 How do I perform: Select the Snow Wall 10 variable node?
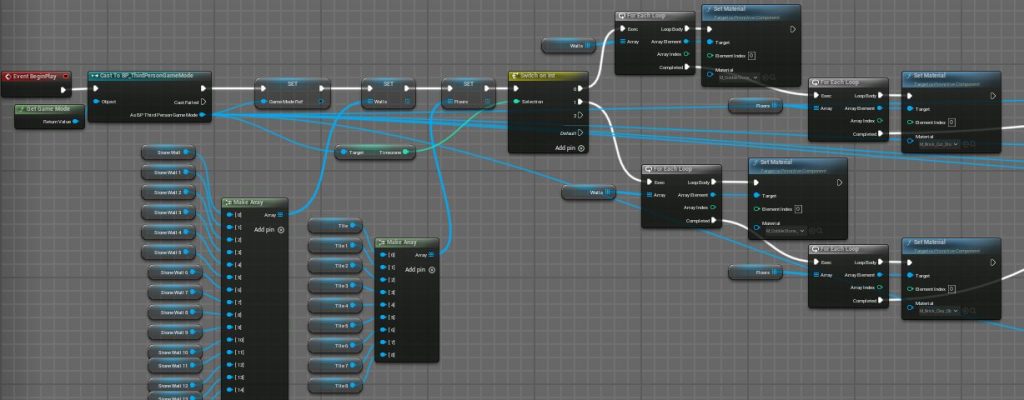tap(171, 353)
